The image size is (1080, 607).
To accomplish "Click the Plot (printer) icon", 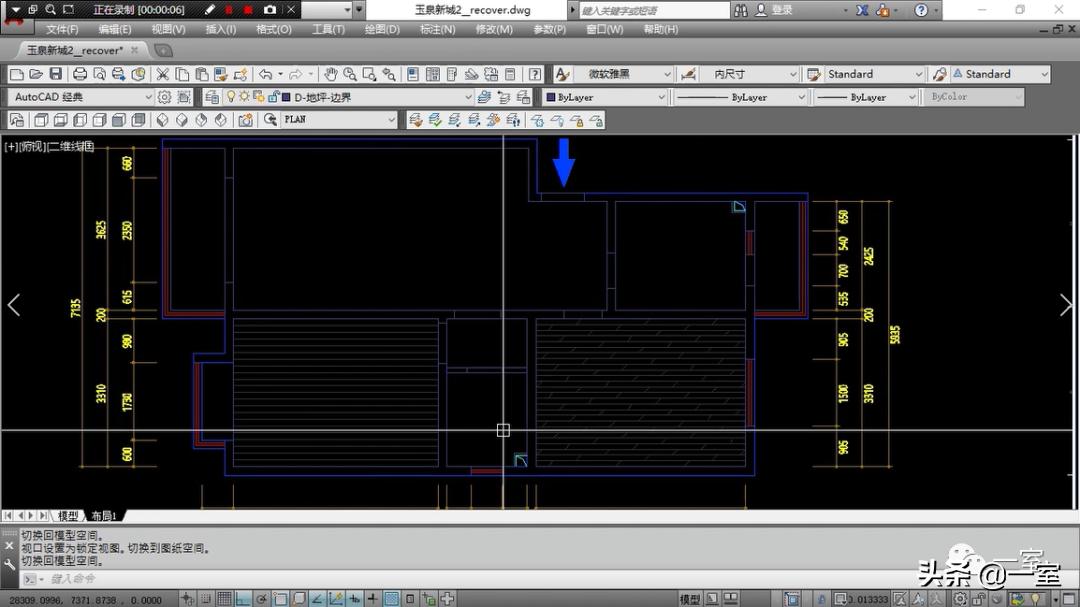I will [x=79, y=74].
